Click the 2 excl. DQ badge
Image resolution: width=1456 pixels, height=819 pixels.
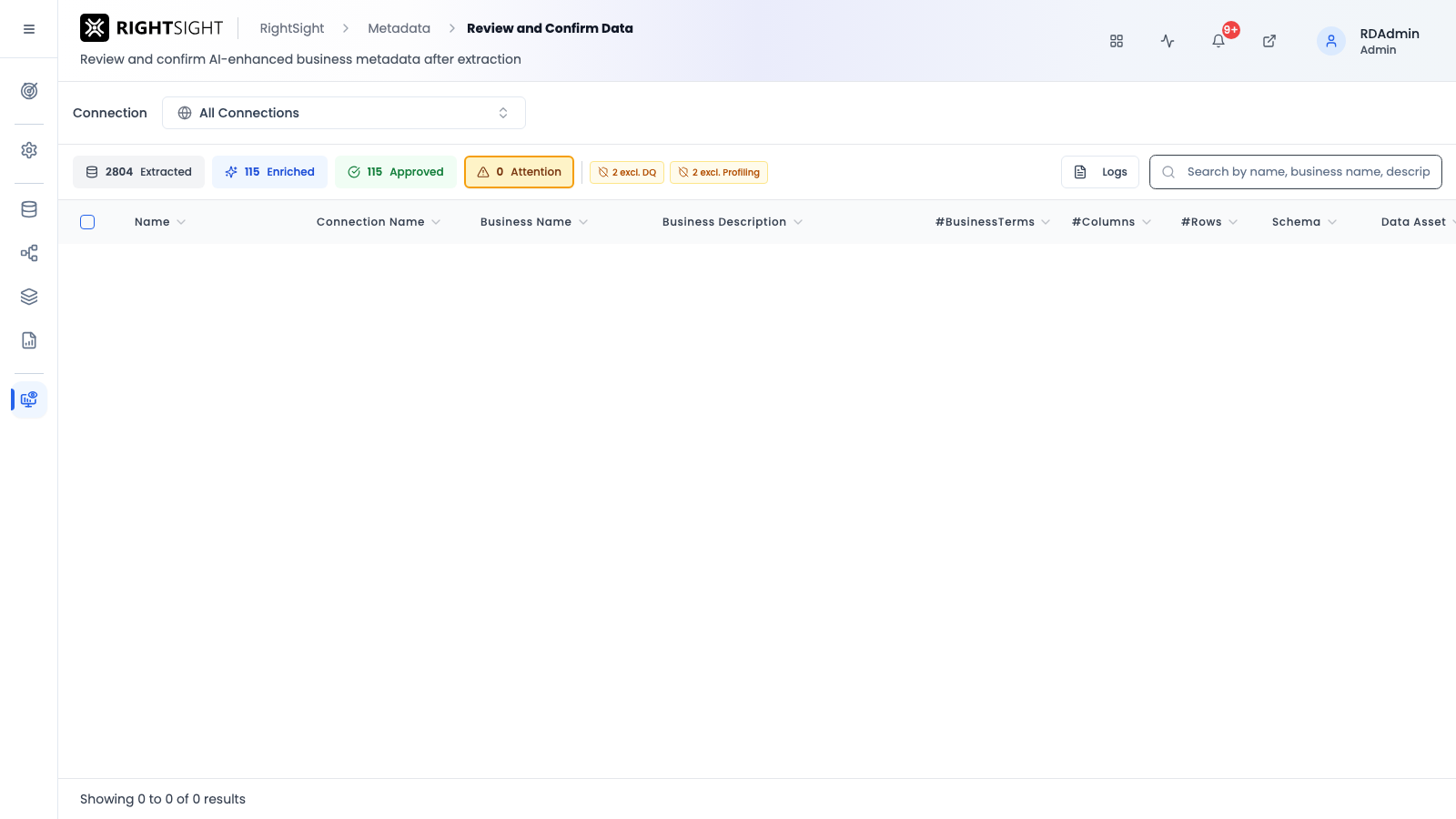627,172
